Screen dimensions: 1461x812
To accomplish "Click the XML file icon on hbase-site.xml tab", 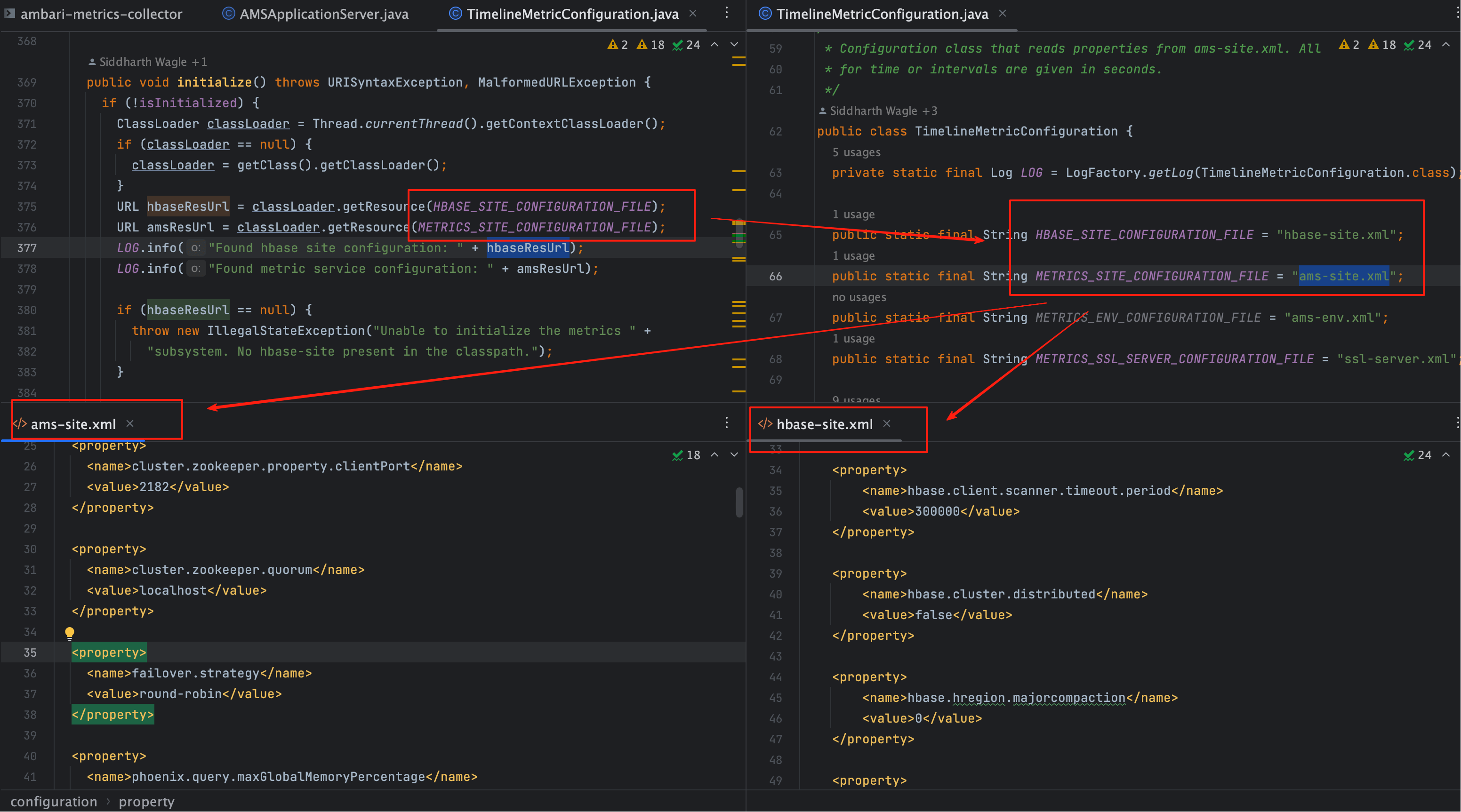I will click(765, 424).
